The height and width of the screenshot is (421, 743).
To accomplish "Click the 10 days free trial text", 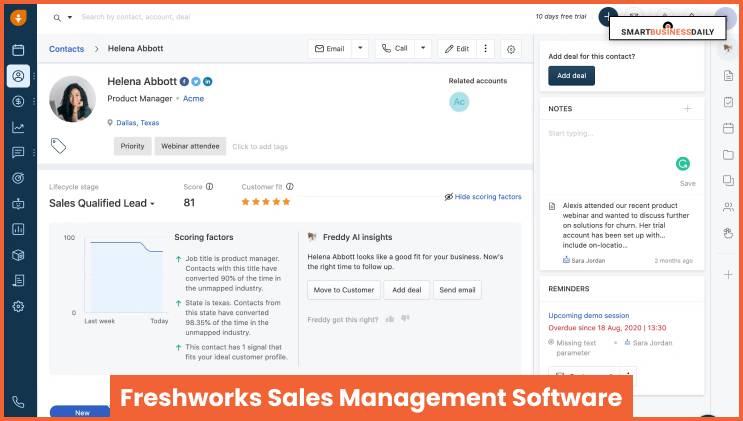I will click(561, 17).
